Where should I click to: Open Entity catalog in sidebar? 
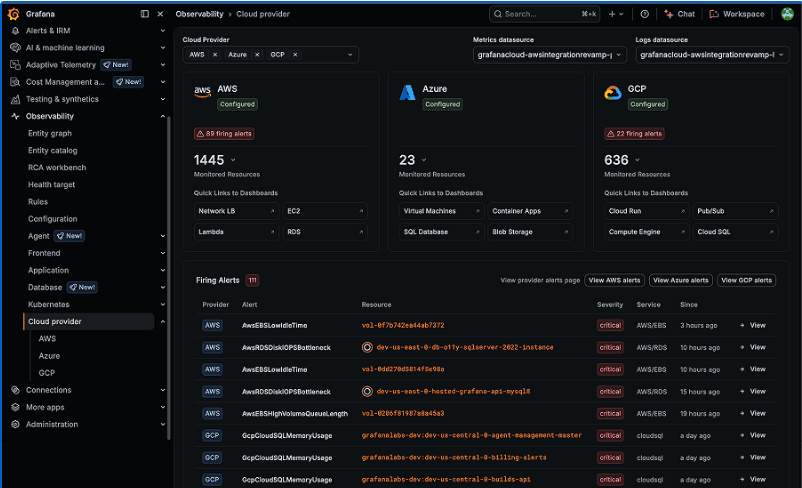pos(53,150)
